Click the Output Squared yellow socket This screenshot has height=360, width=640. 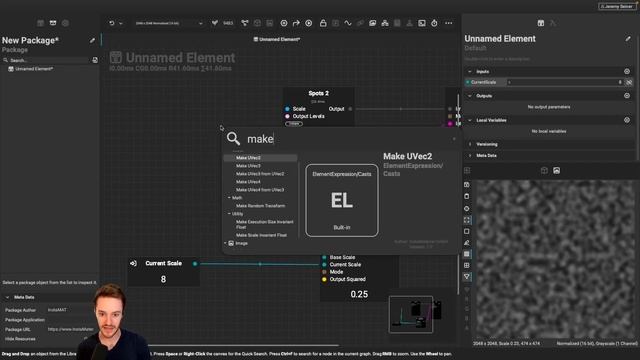324,279
